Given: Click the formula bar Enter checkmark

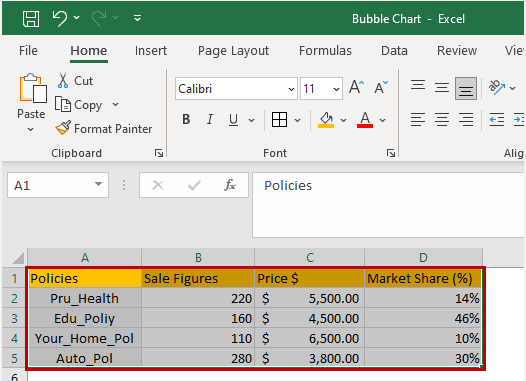Looking at the screenshot, I should 194,185.
